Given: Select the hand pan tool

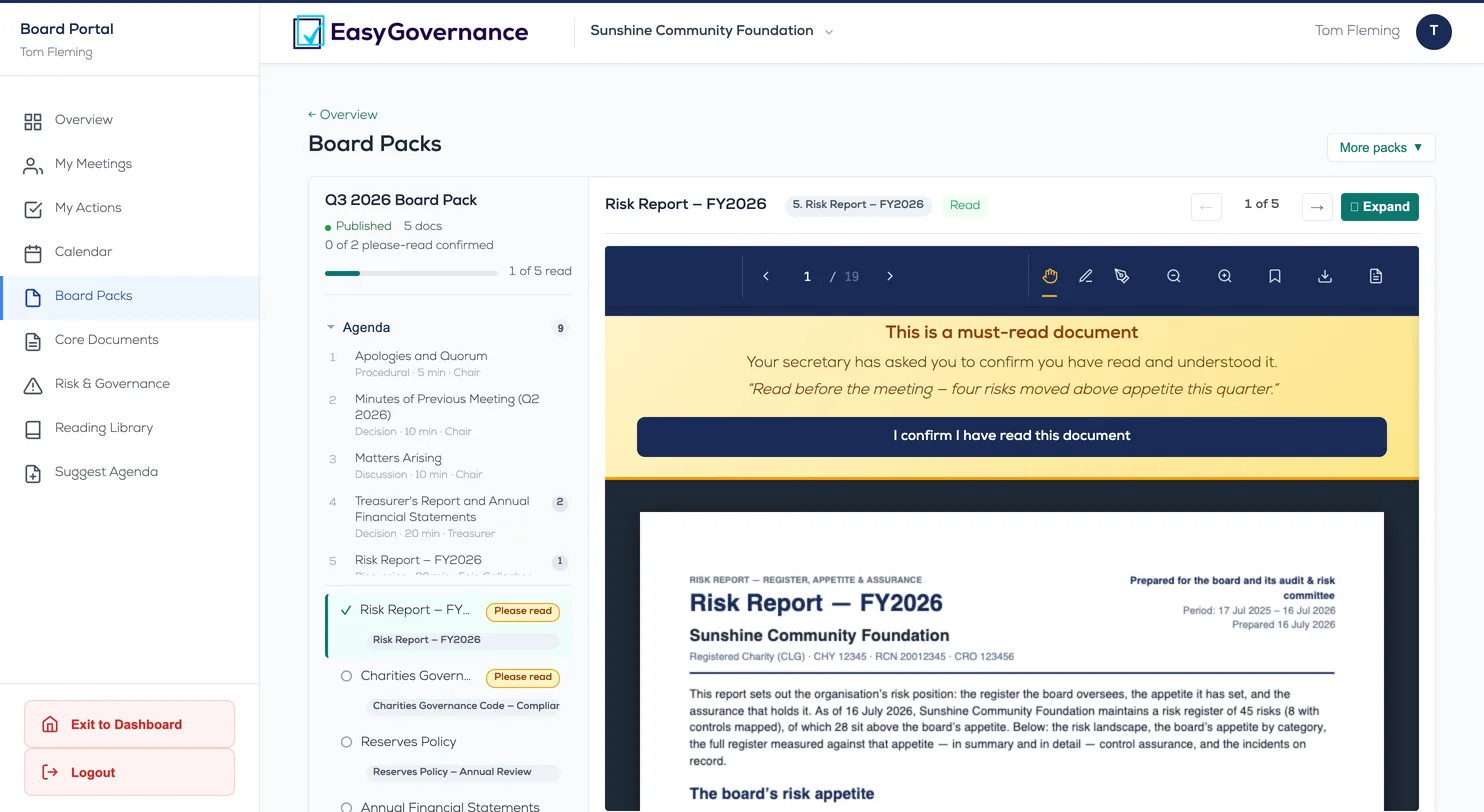Looking at the screenshot, I should [1050, 276].
